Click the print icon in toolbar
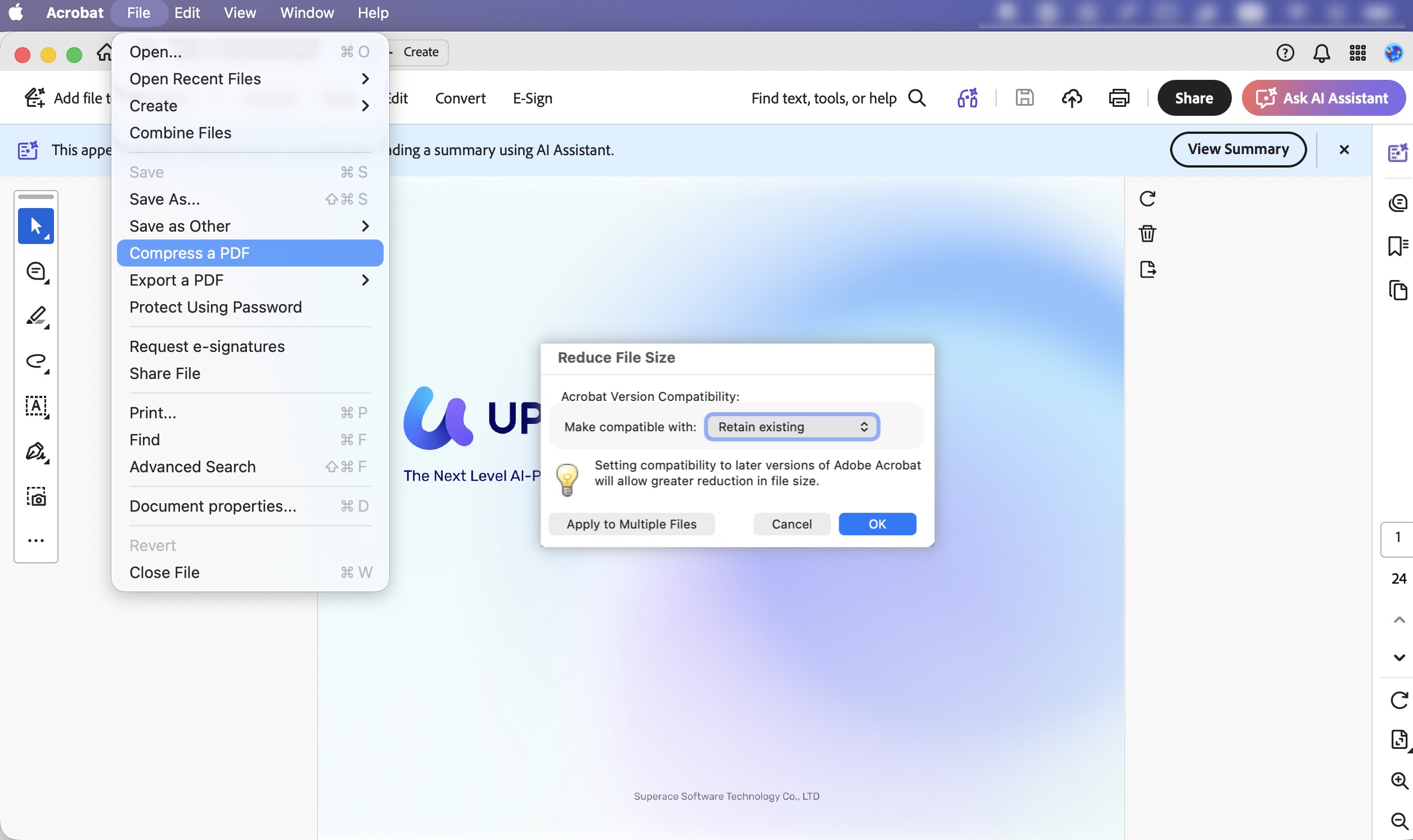1413x840 pixels. point(1119,98)
